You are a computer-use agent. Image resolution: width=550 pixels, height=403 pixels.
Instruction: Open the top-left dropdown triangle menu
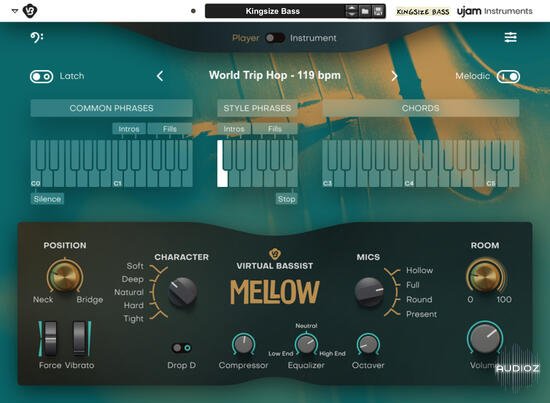click(15, 11)
